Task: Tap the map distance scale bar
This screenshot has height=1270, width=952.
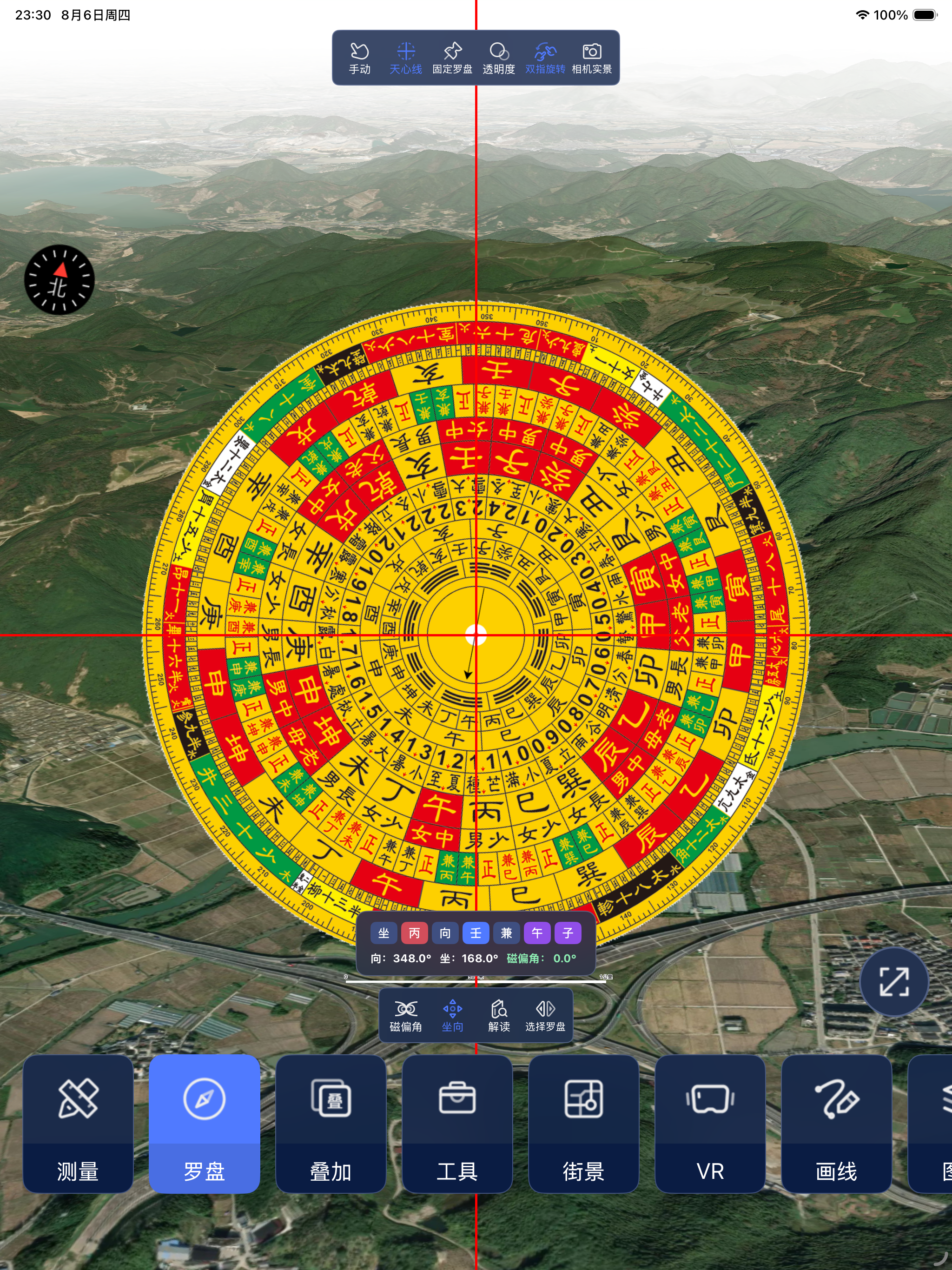Action: (x=476, y=979)
